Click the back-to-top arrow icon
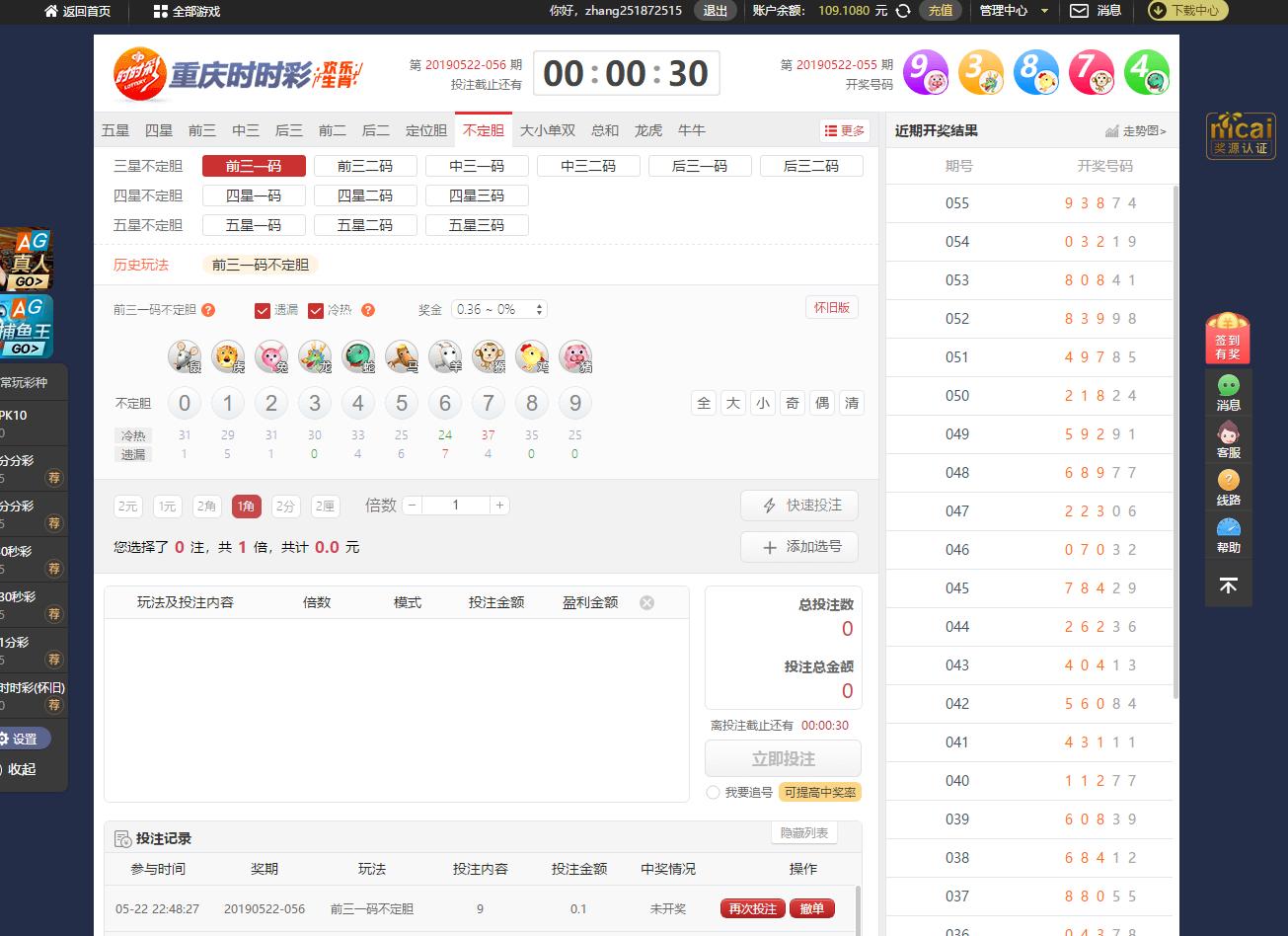1288x936 pixels. click(x=1228, y=586)
